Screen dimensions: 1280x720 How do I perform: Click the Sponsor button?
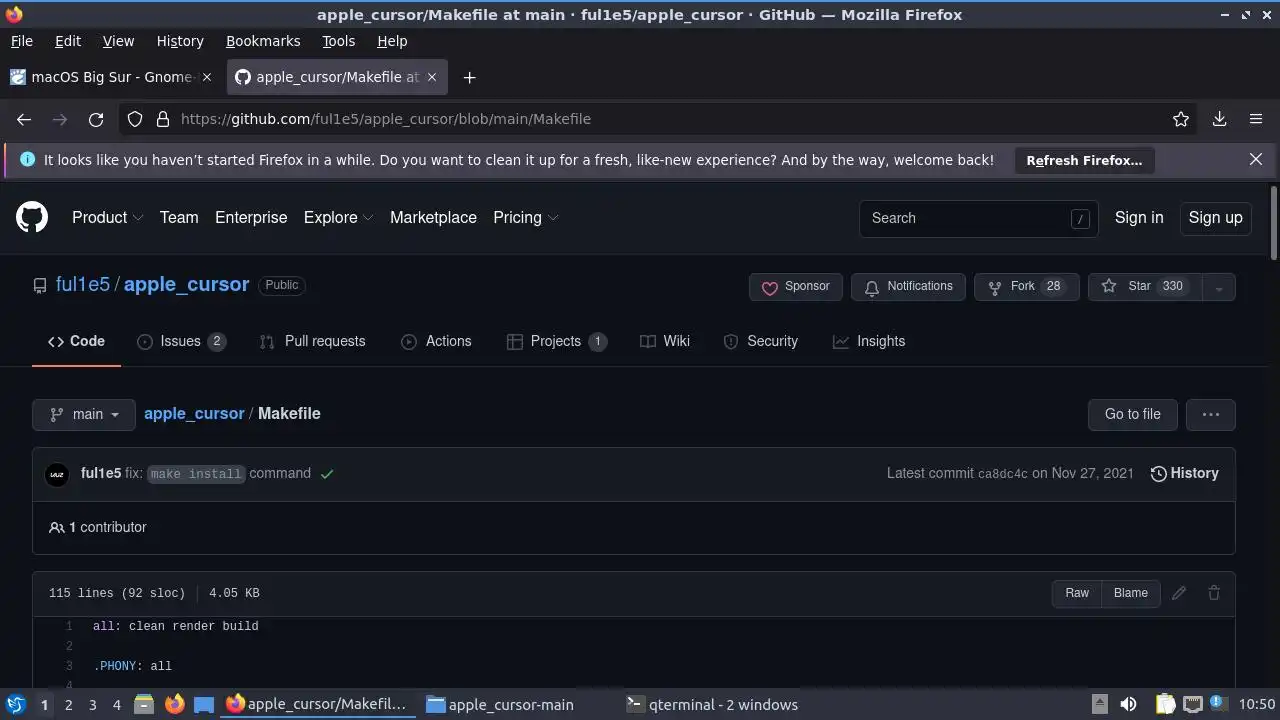[796, 287]
